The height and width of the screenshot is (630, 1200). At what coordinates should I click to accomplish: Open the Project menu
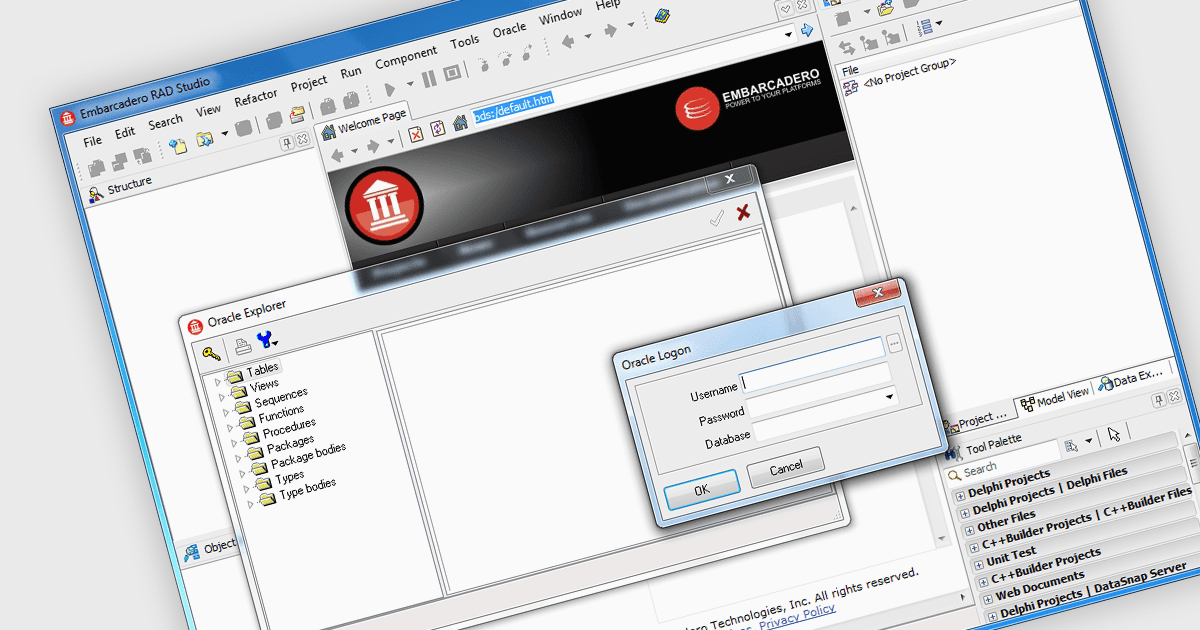(x=309, y=84)
